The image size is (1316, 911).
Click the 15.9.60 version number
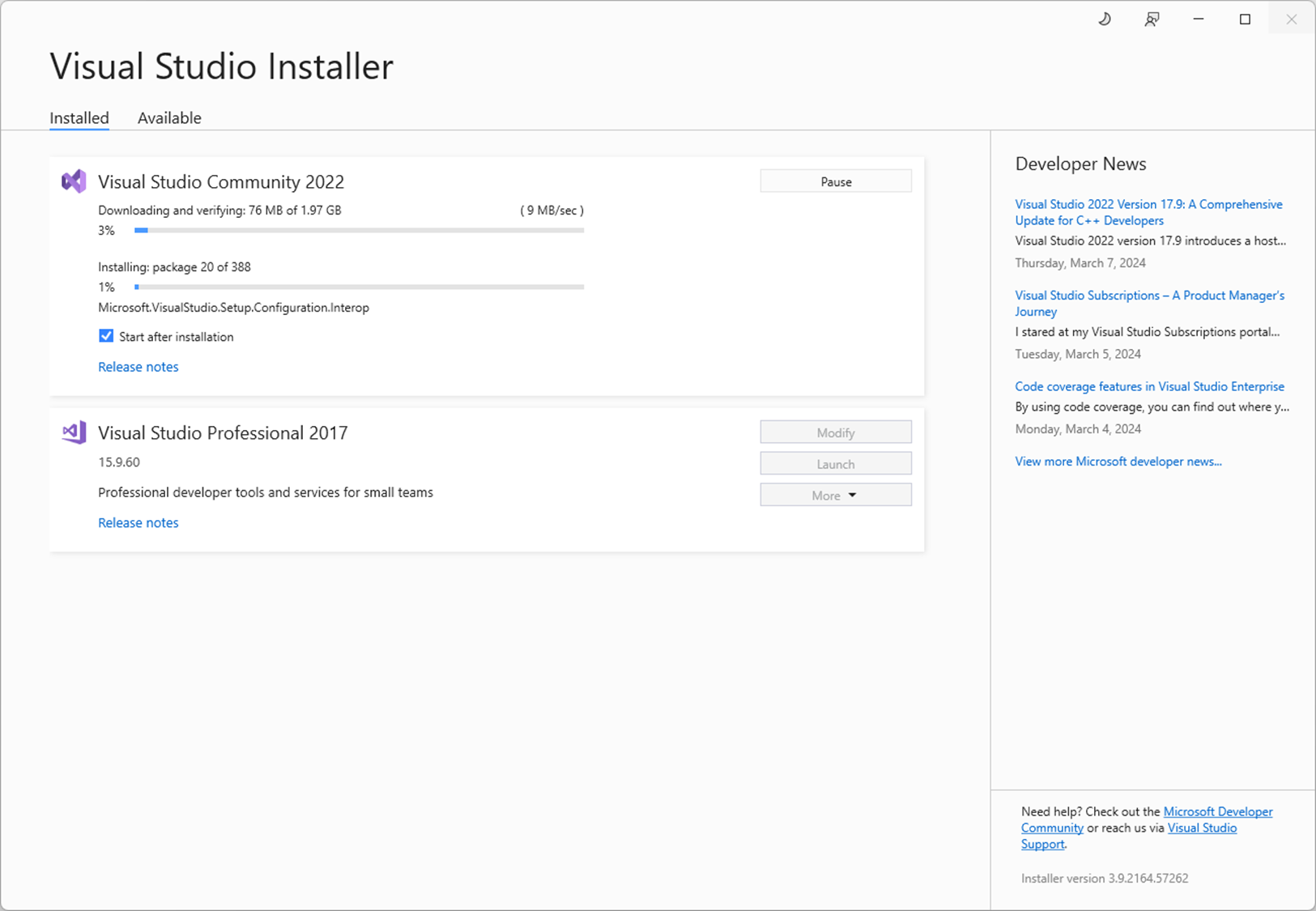tap(119, 462)
